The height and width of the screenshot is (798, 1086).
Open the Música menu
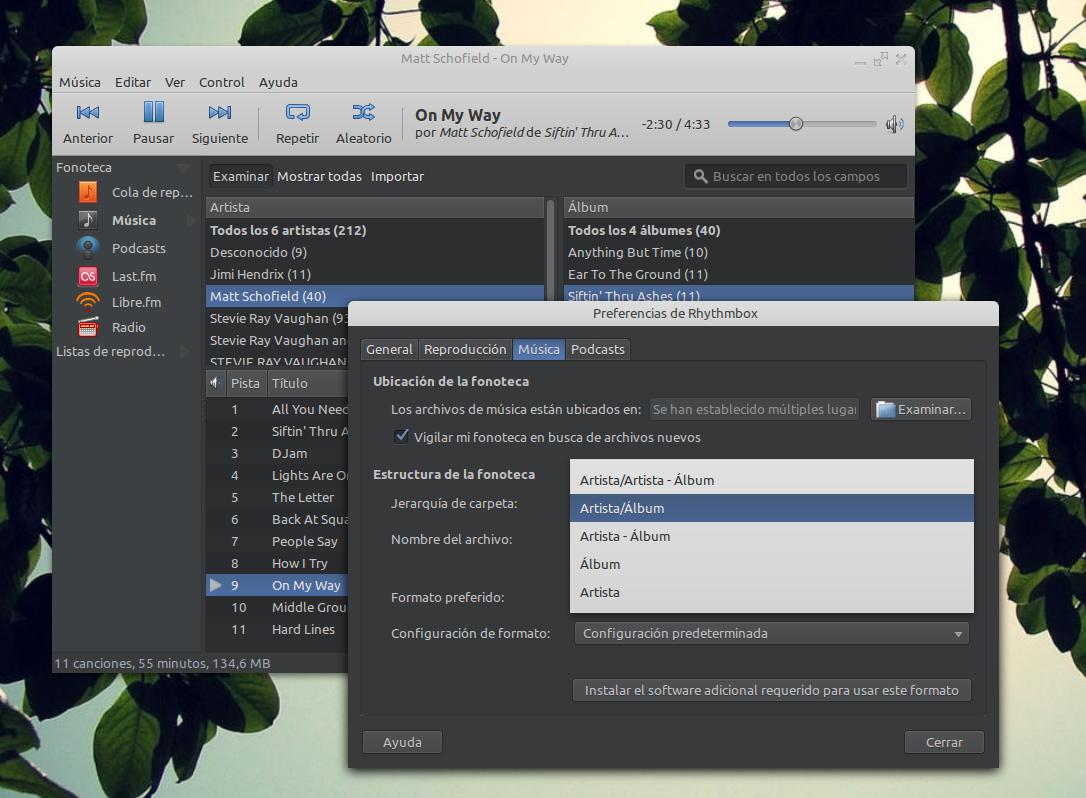(x=80, y=82)
